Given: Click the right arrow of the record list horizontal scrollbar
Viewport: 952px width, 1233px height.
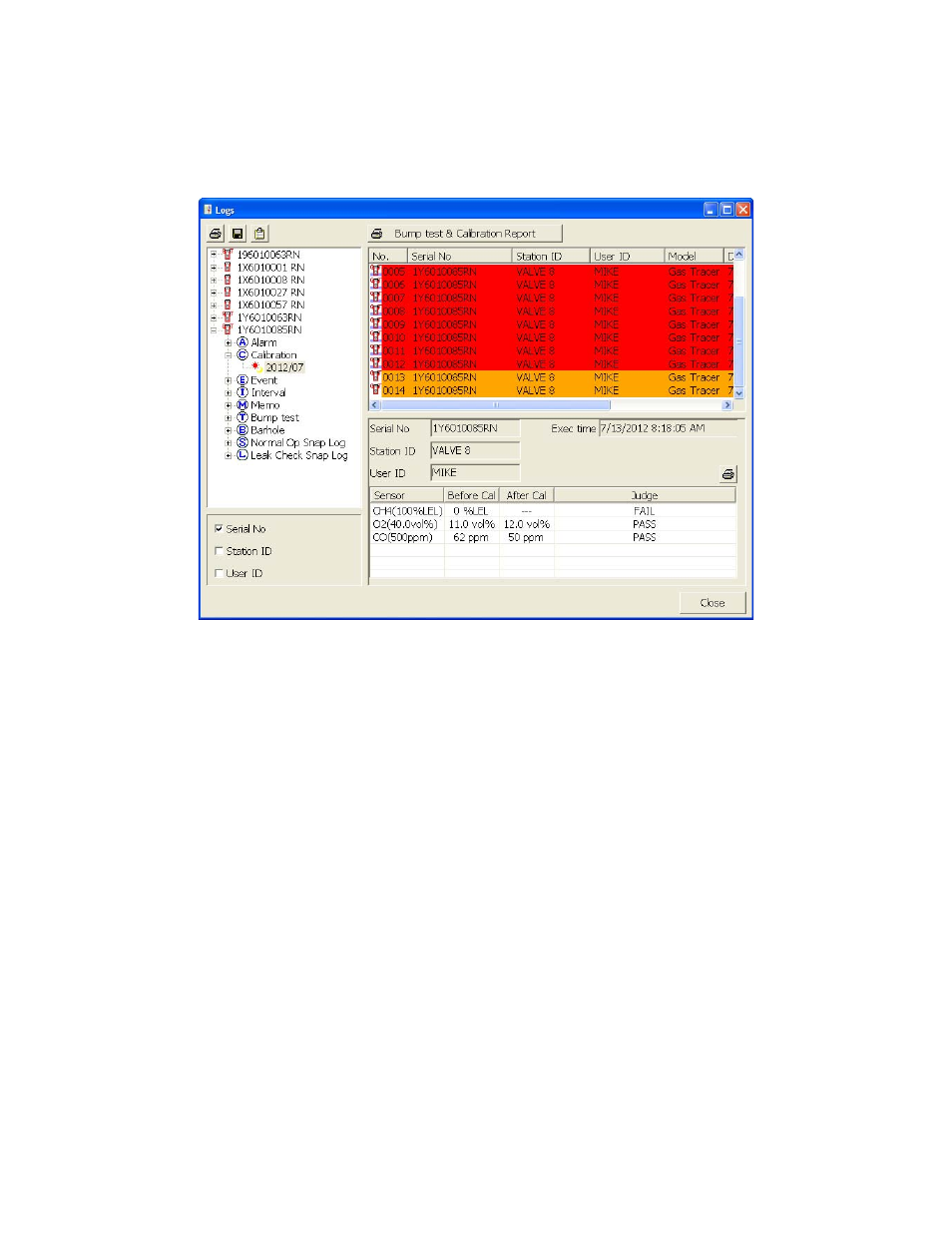Looking at the screenshot, I should point(727,405).
